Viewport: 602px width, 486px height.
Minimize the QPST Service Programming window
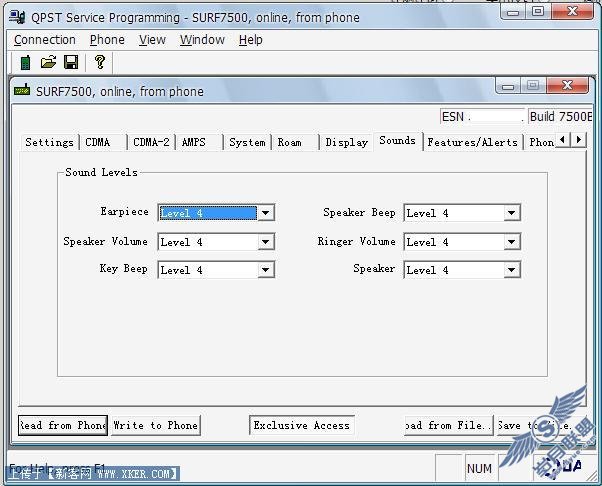[x=513, y=12]
